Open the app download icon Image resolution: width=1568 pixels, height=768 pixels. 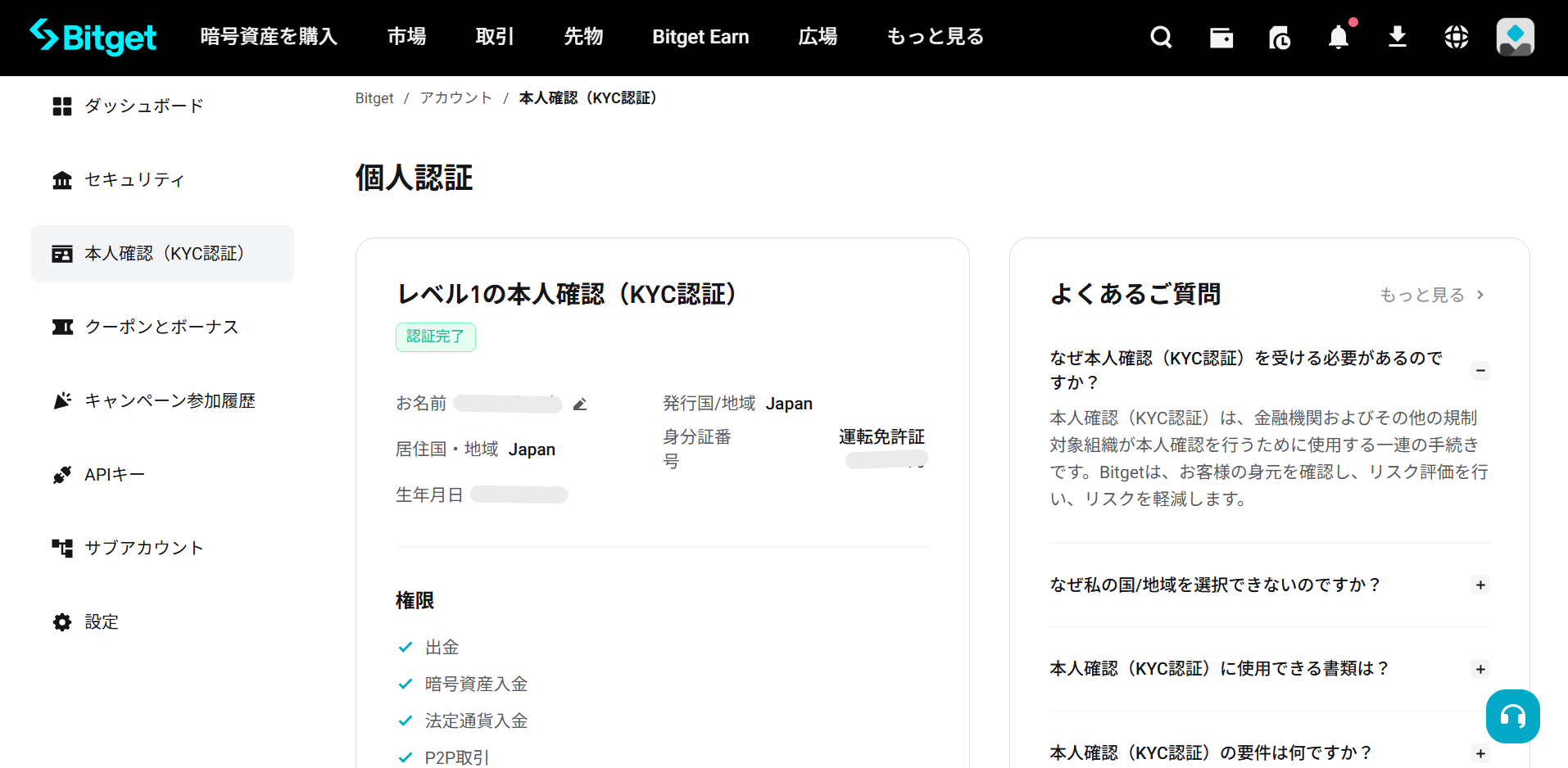click(1397, 37)
